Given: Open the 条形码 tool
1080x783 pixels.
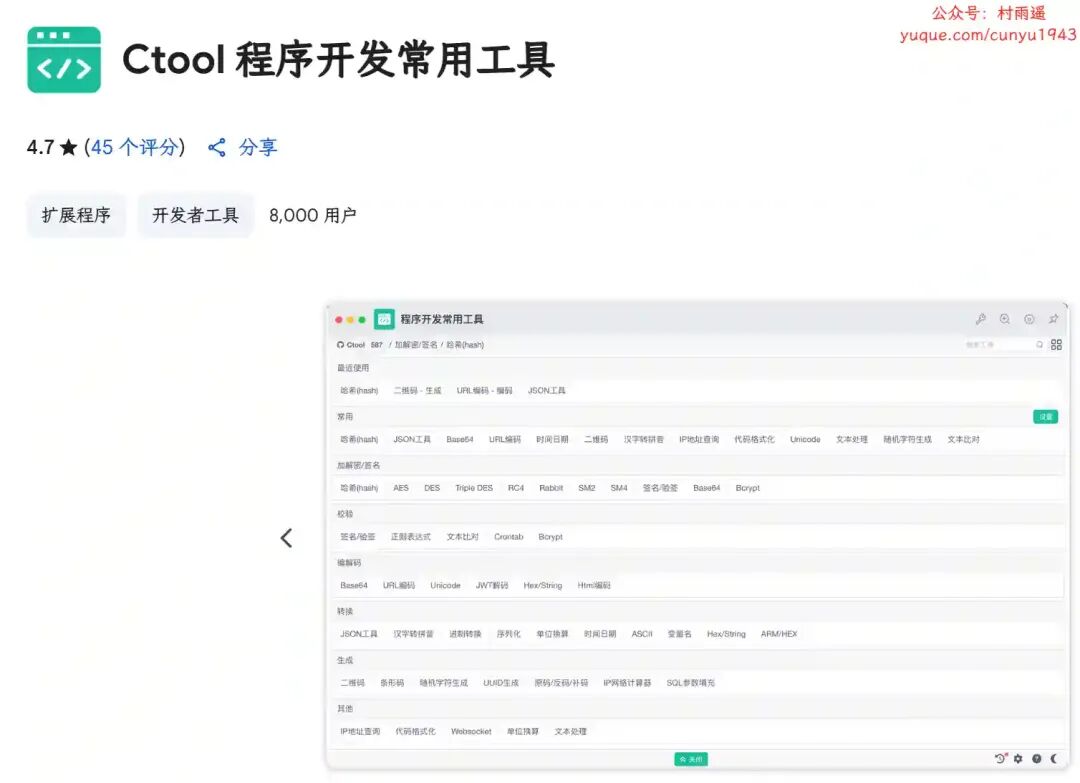Looking at the screenshot, I should 392,683.
